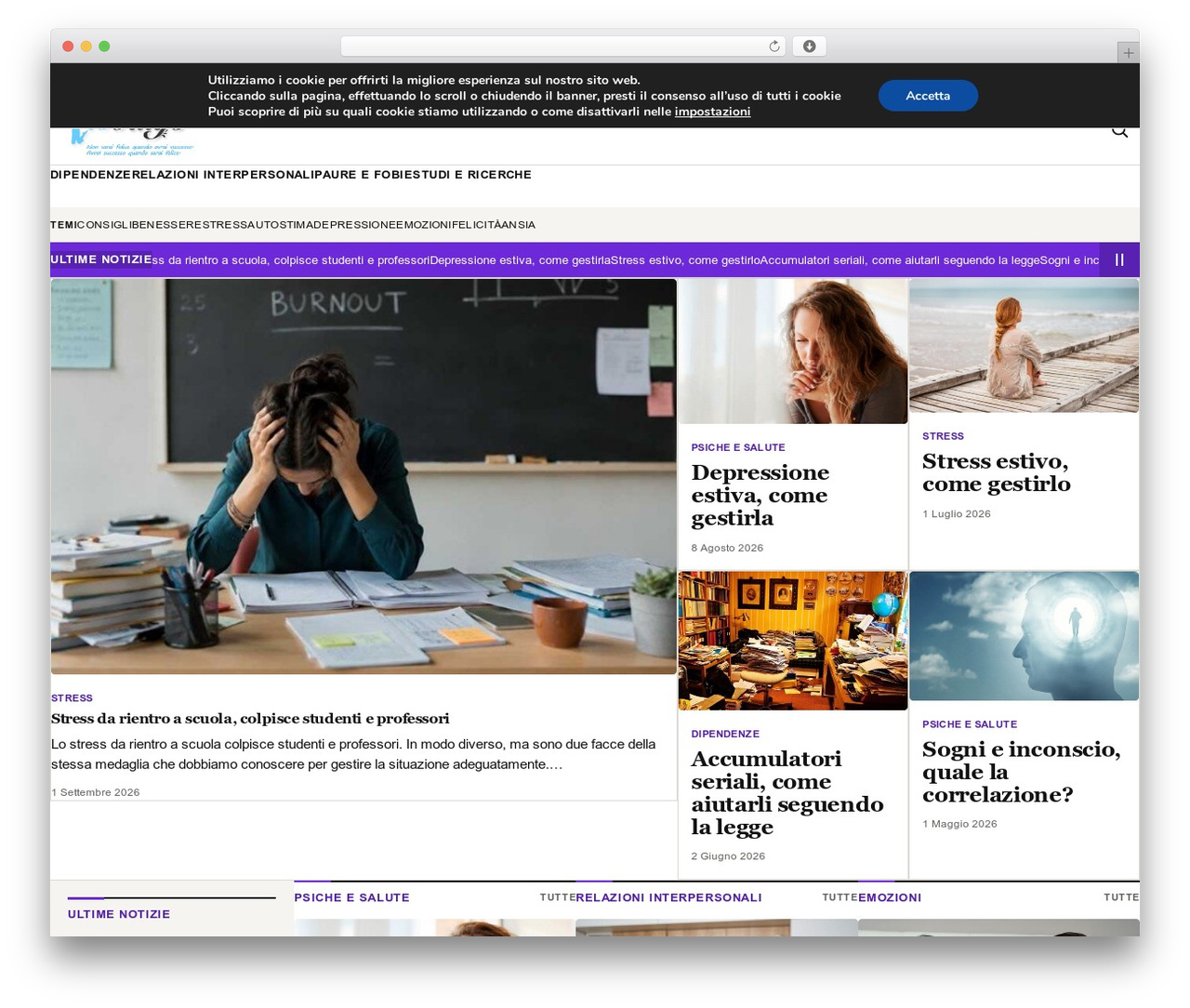Click Tutte next to Psiche e Salute section
Screen dimensions: 1190x1008
tap(558, 898)
